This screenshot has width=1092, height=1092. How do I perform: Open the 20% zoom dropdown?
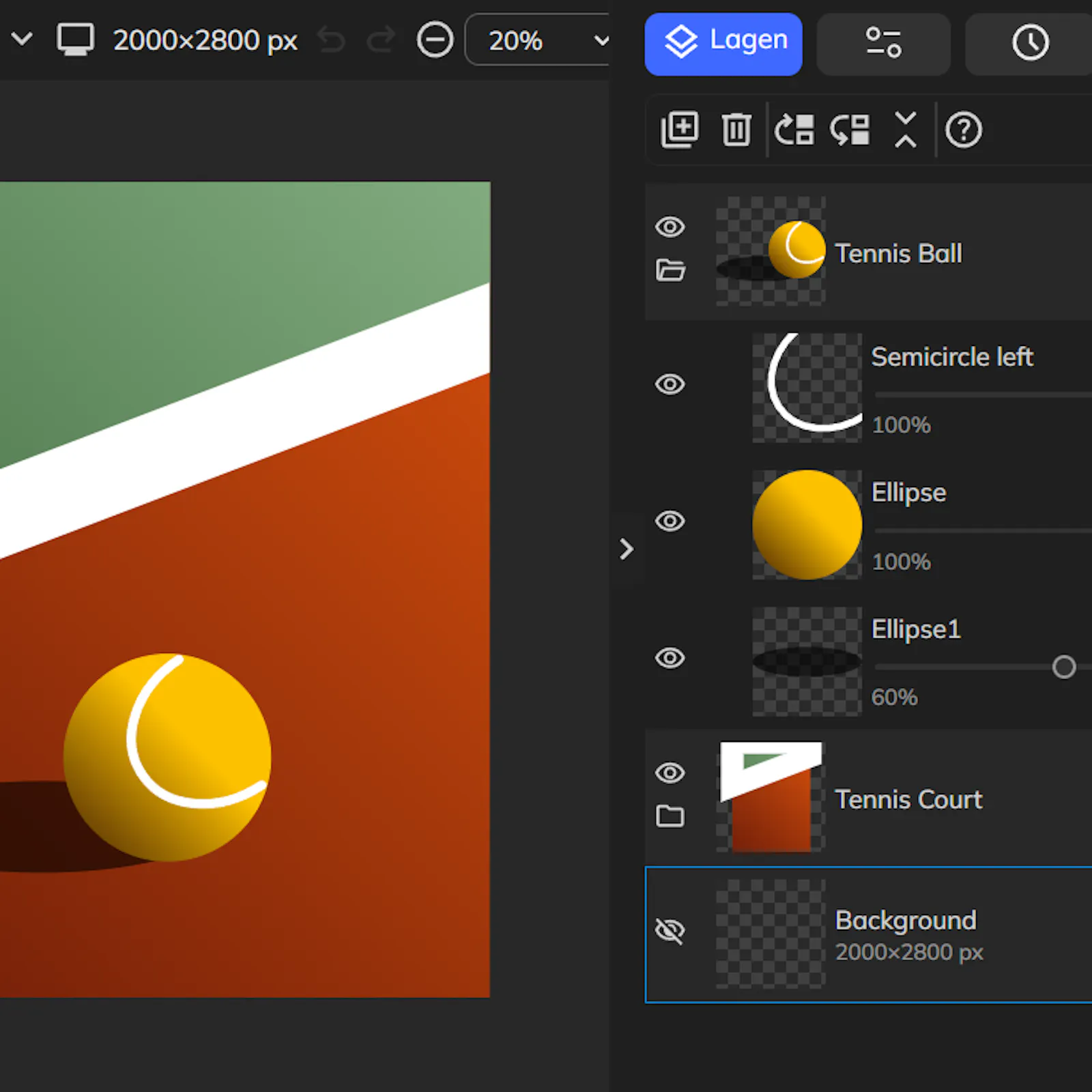[x=538, y=40]
